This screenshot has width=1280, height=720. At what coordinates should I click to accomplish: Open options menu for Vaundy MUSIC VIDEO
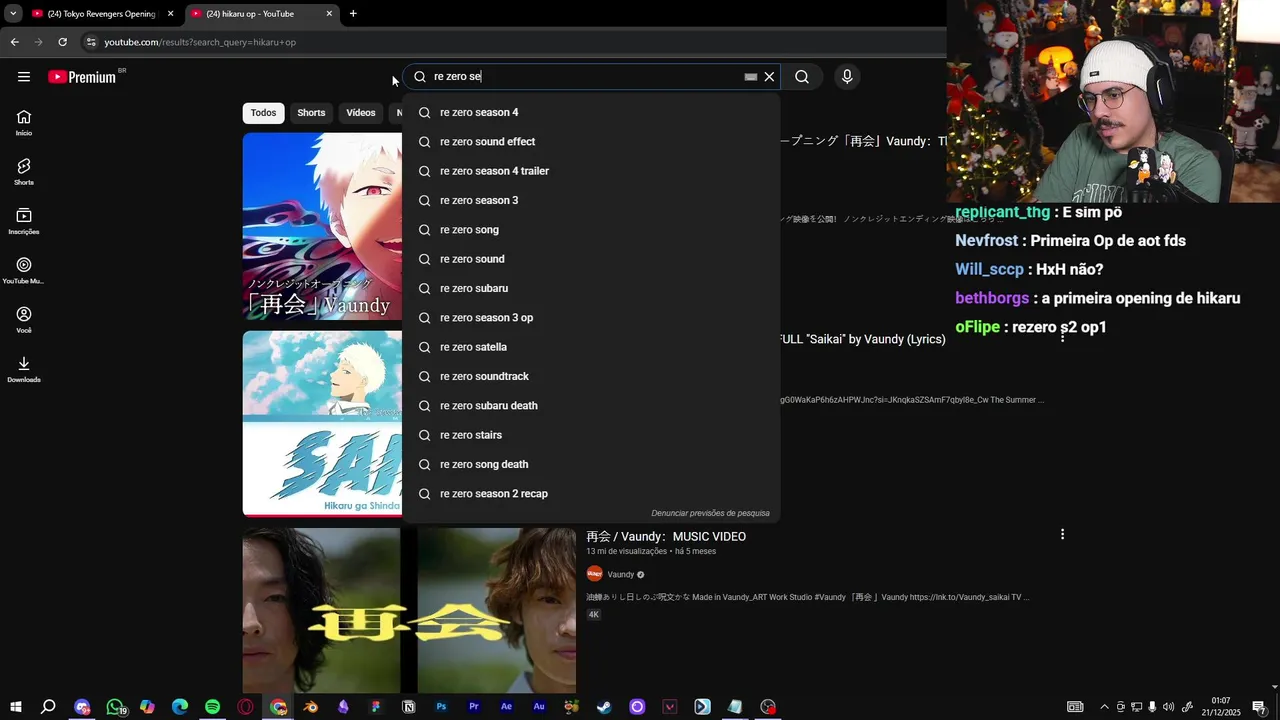(x=1062, y=535)
